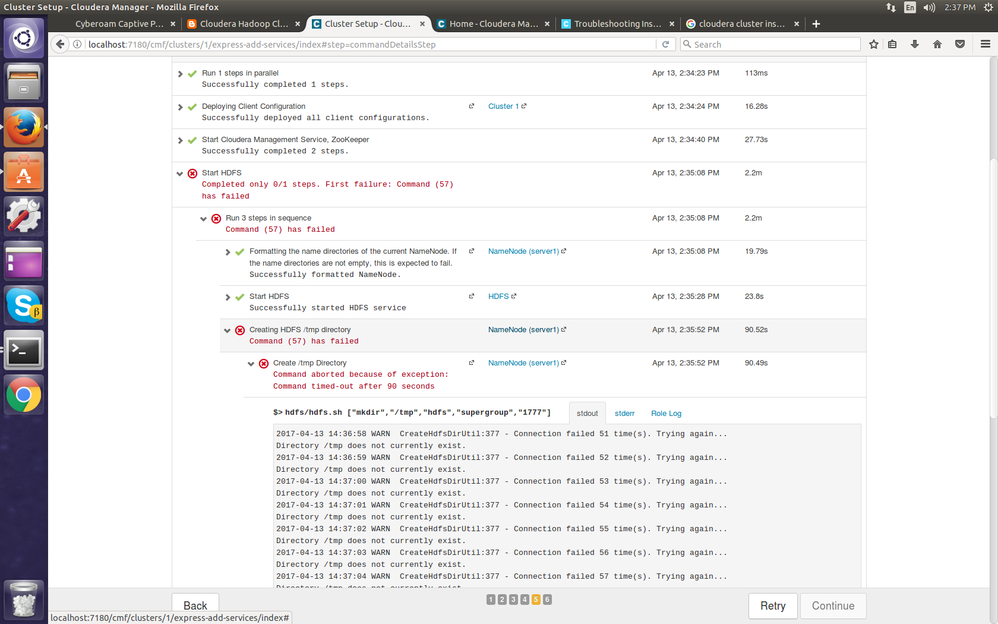
Task: Open the Role Log tab
Action: 666,413
